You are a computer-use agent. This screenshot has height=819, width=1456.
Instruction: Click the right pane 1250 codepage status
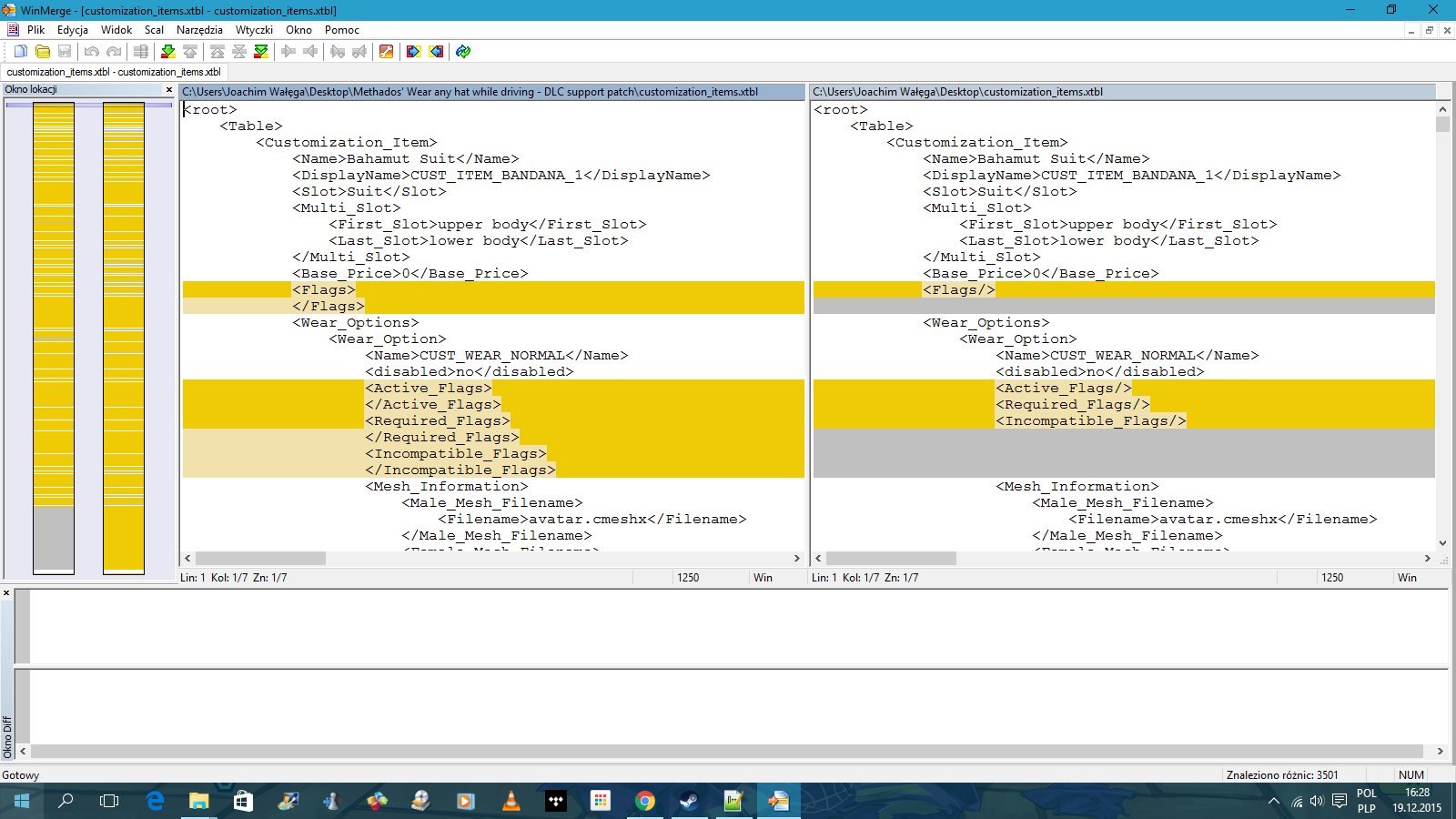click(x=1332, y=578)
